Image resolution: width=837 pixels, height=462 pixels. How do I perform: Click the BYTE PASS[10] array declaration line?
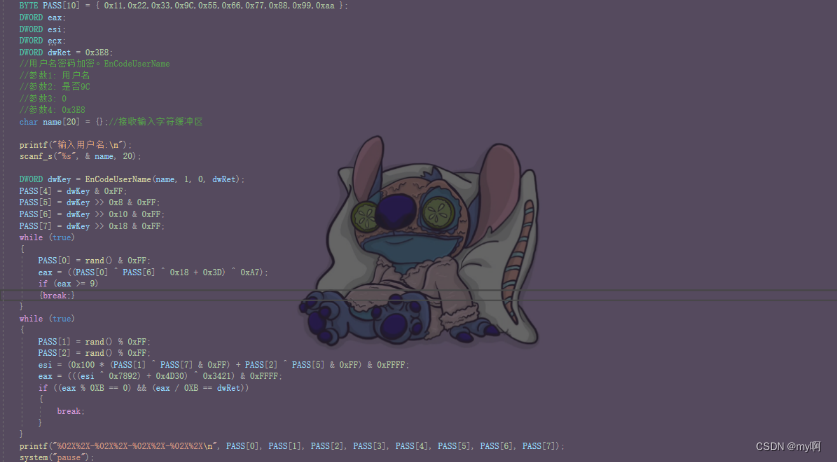[x=183, y=5]
